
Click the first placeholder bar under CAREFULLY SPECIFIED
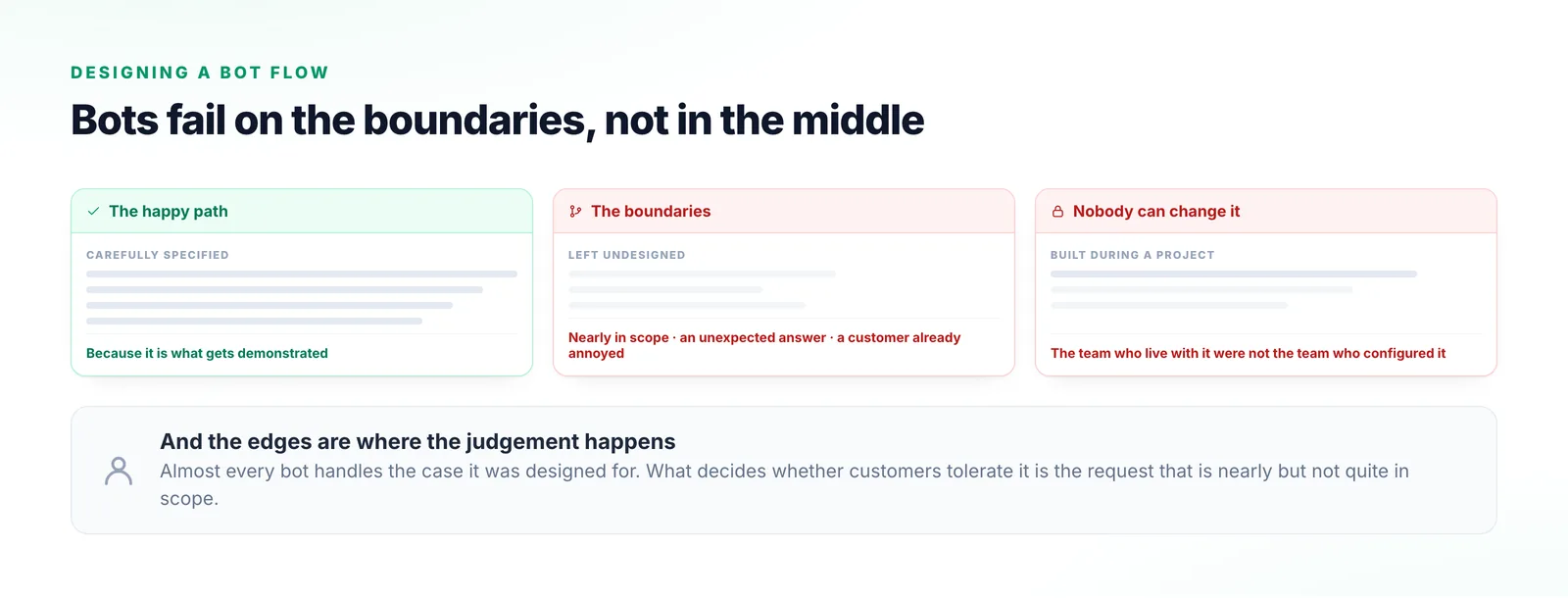302,274
